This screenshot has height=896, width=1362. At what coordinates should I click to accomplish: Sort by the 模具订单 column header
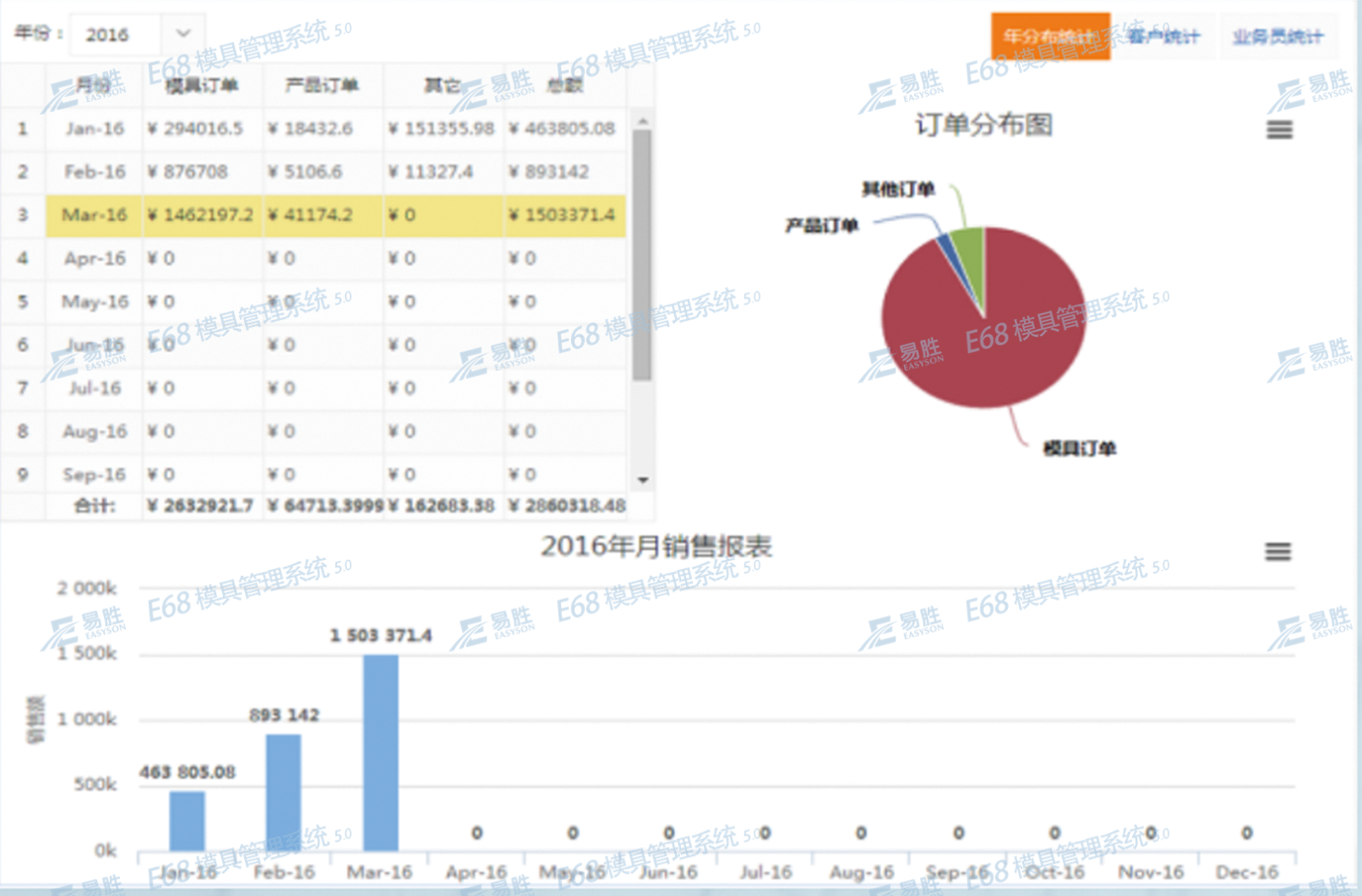point(202,85)
